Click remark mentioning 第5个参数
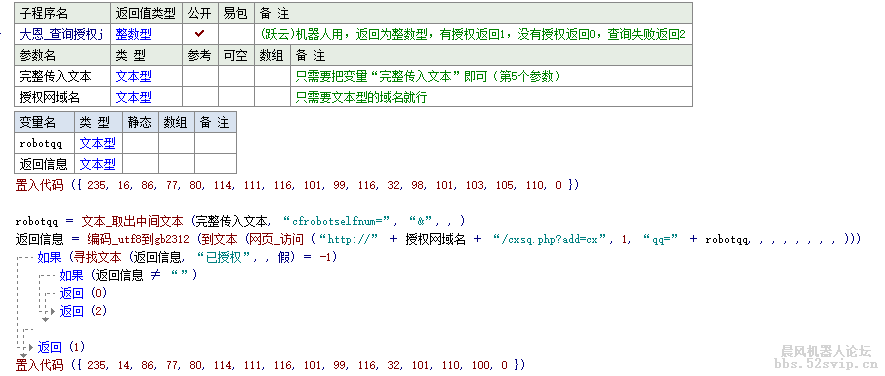The image size is (885, 376). 428,76
